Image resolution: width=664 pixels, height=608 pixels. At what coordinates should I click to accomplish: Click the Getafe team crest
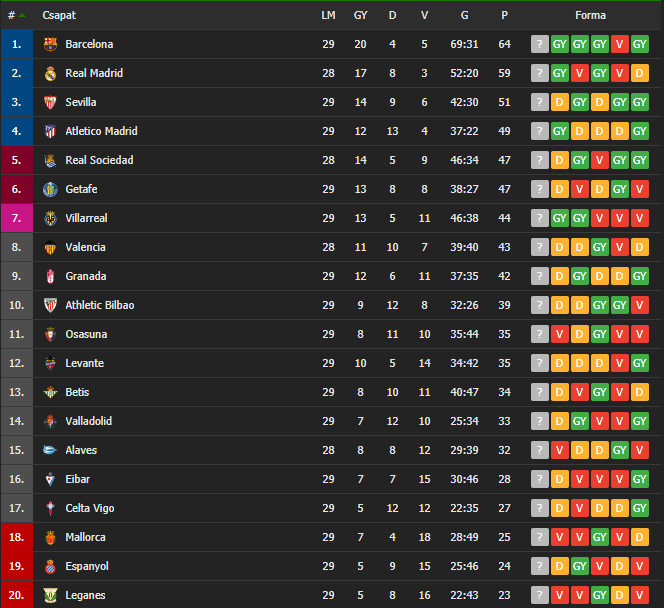click(x=50, y=189)
